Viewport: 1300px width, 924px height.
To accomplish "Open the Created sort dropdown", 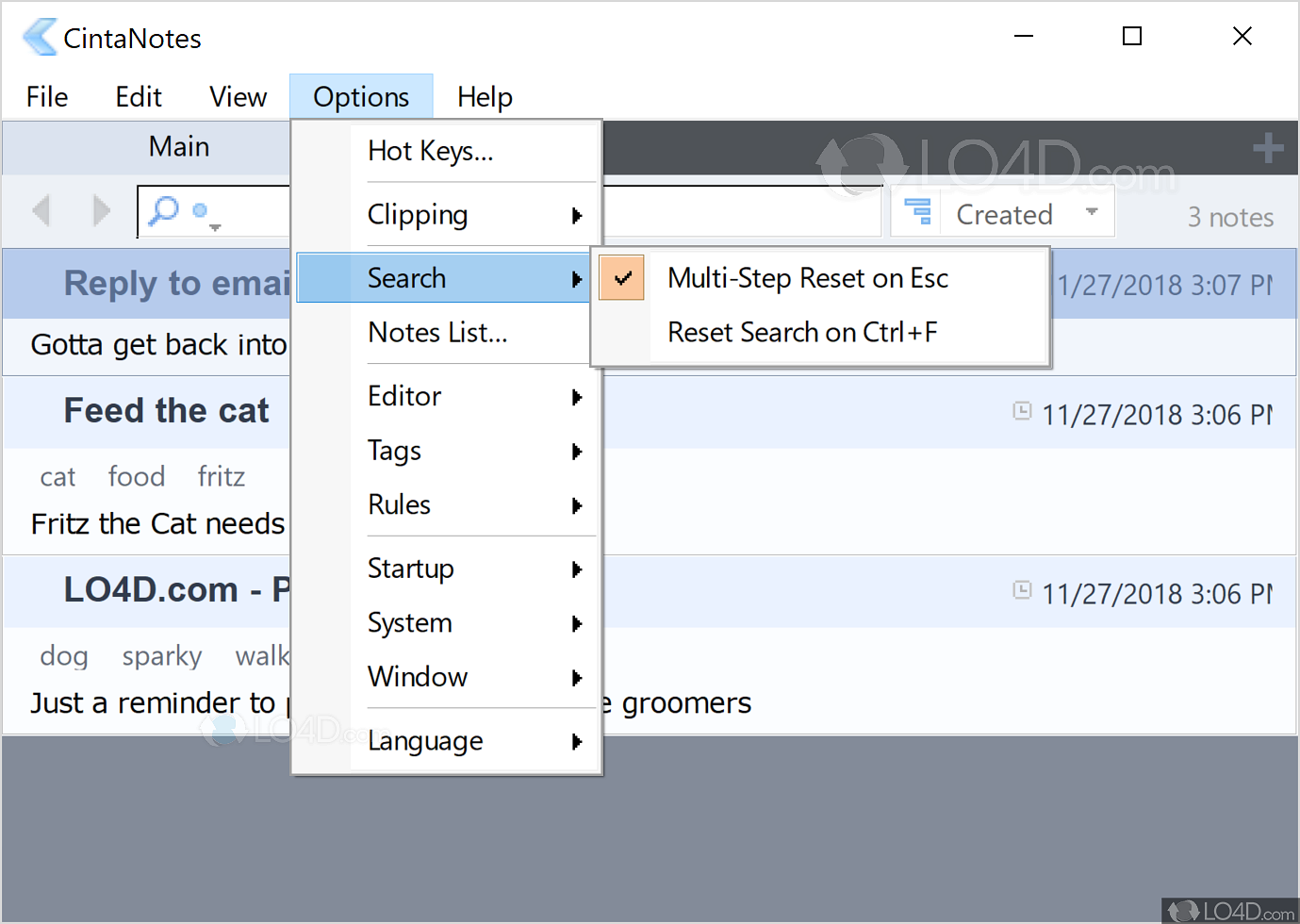I will [1091, 212].
